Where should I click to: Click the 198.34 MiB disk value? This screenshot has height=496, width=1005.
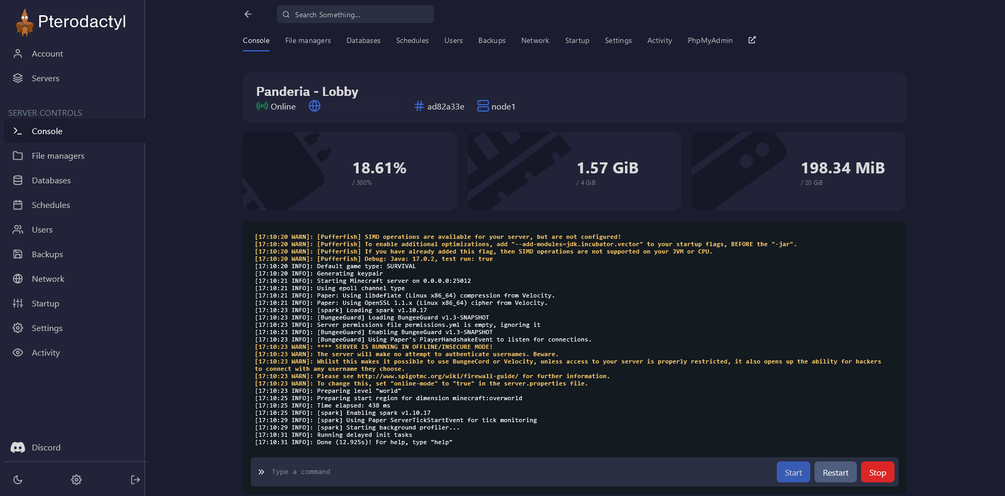pos(842,169)
